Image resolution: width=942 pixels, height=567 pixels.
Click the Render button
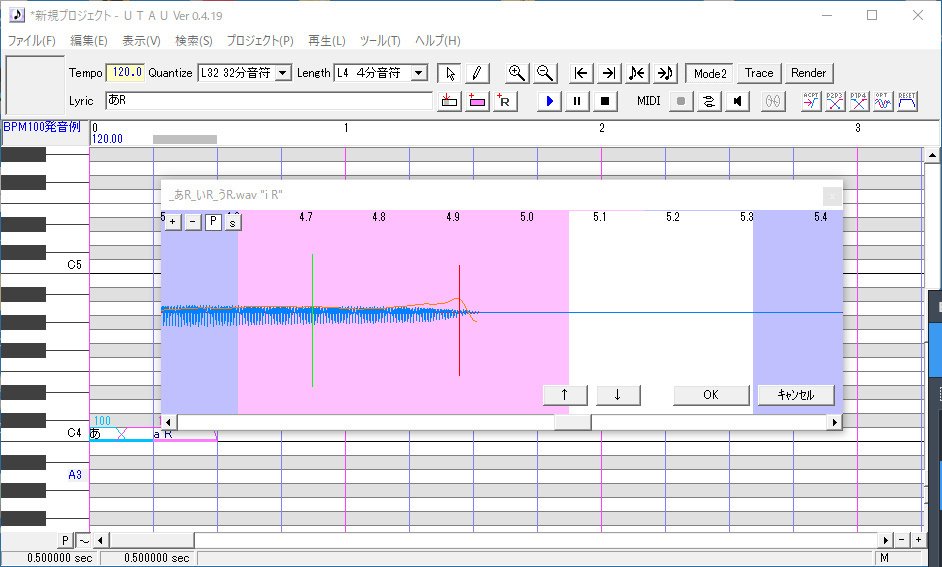[809, 73]
